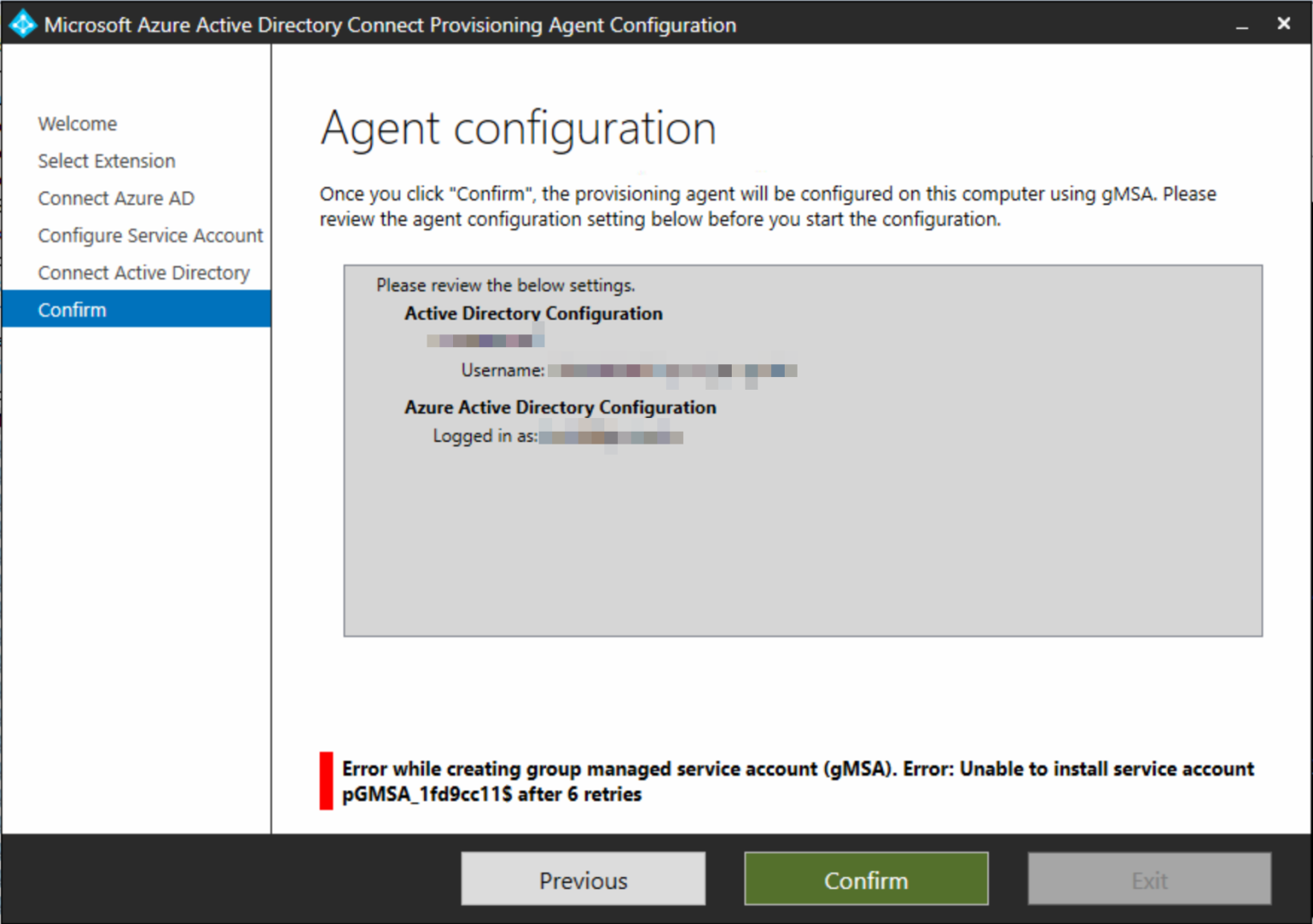Select the Configure Service Account step

150,235
